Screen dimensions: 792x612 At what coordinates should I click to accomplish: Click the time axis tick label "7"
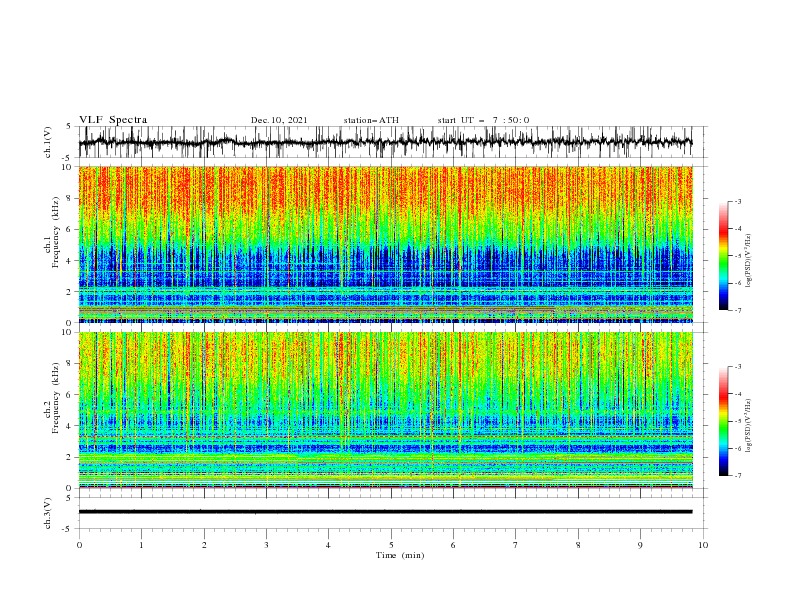coord(516,545)
